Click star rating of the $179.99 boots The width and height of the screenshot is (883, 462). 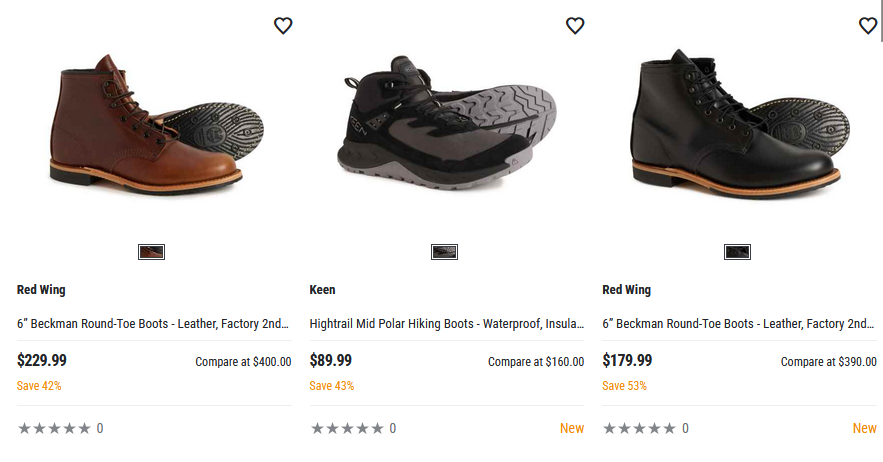point(640,428)
